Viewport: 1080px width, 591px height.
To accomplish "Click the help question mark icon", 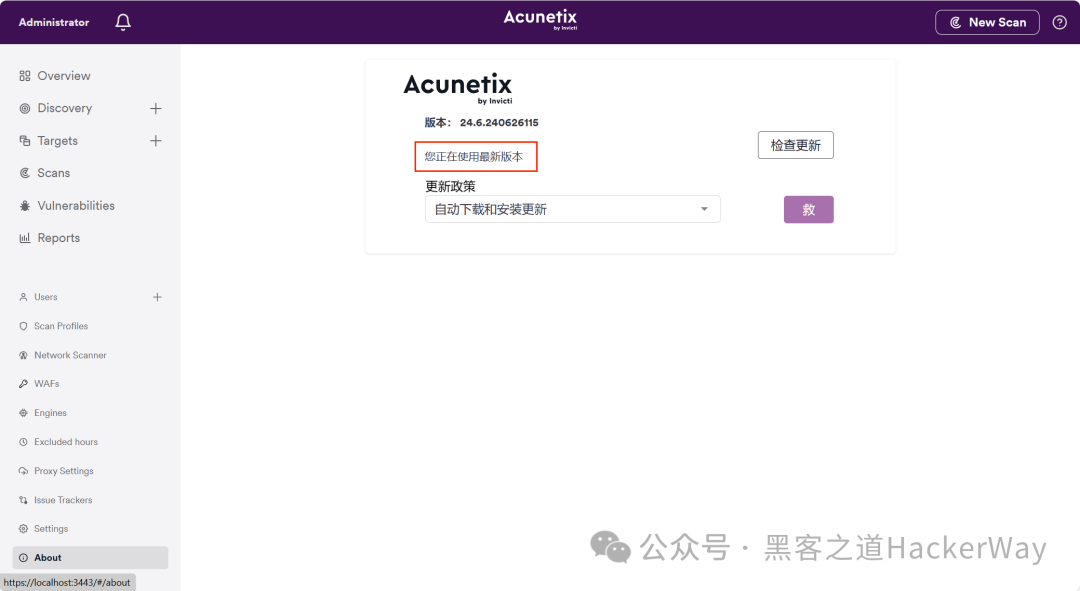I will coord(1059,22).
